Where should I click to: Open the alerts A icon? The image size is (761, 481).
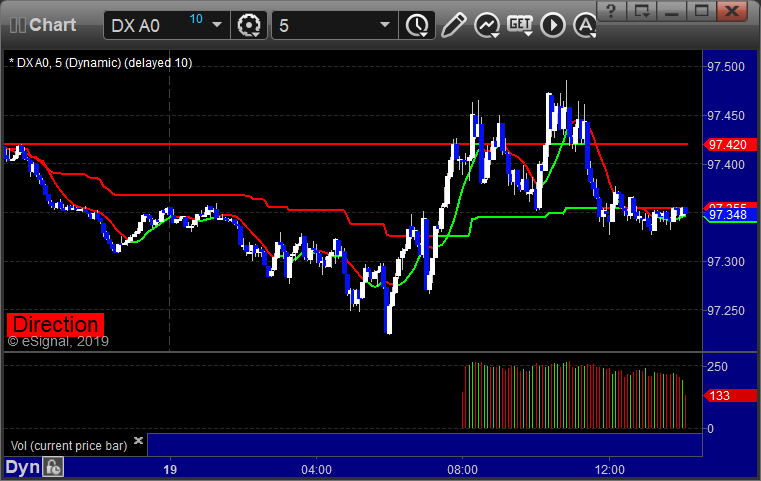[584, 25]
